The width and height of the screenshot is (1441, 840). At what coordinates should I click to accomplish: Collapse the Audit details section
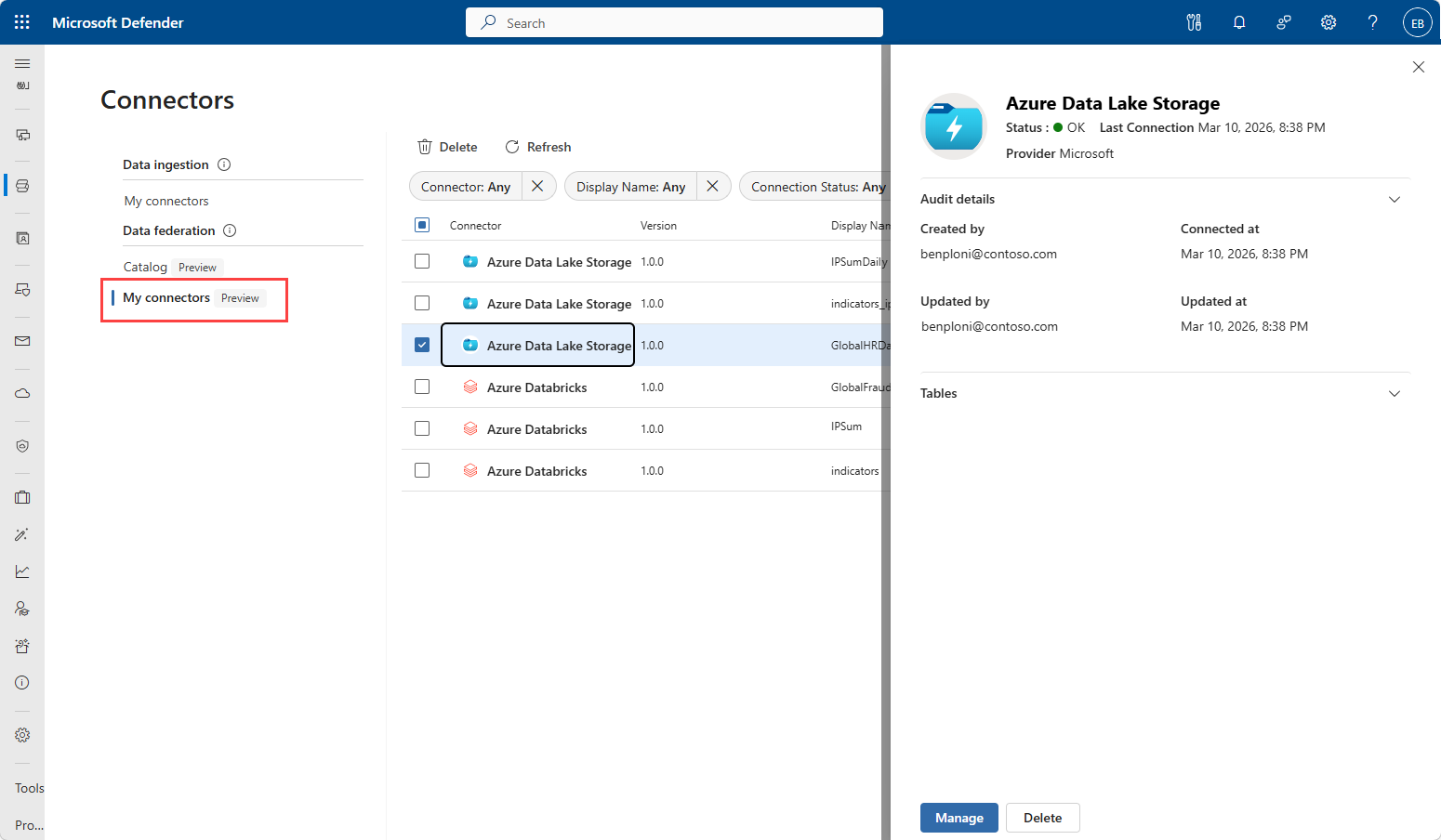click(1395, 199)
